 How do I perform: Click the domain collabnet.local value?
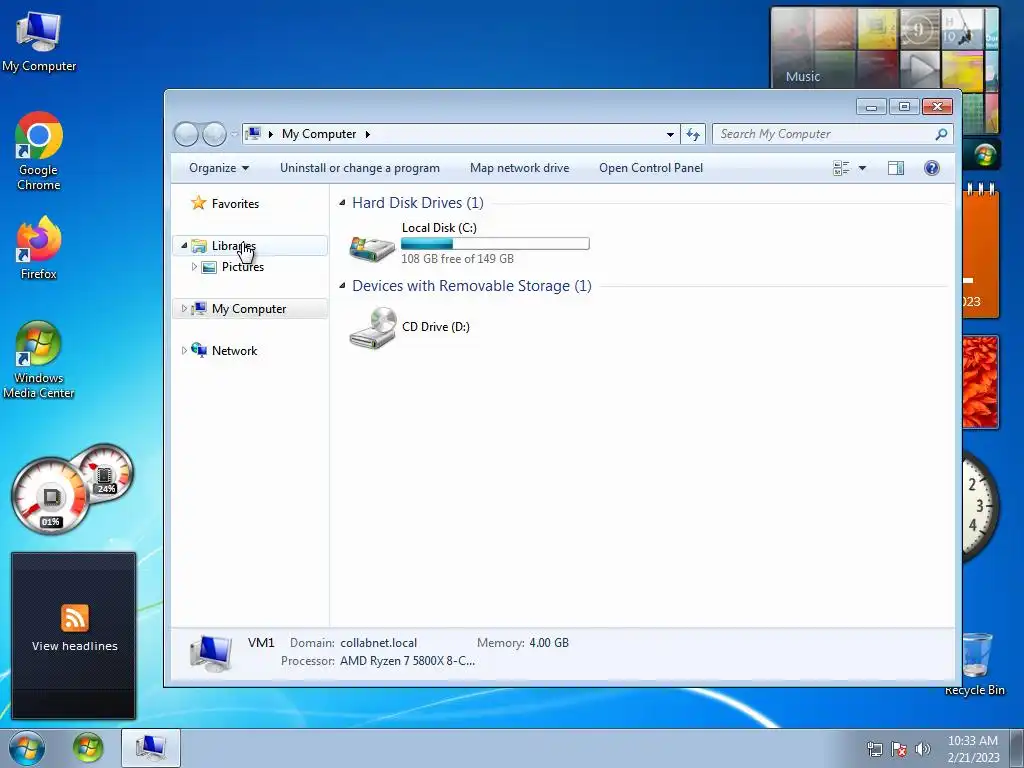click(378, 643)
